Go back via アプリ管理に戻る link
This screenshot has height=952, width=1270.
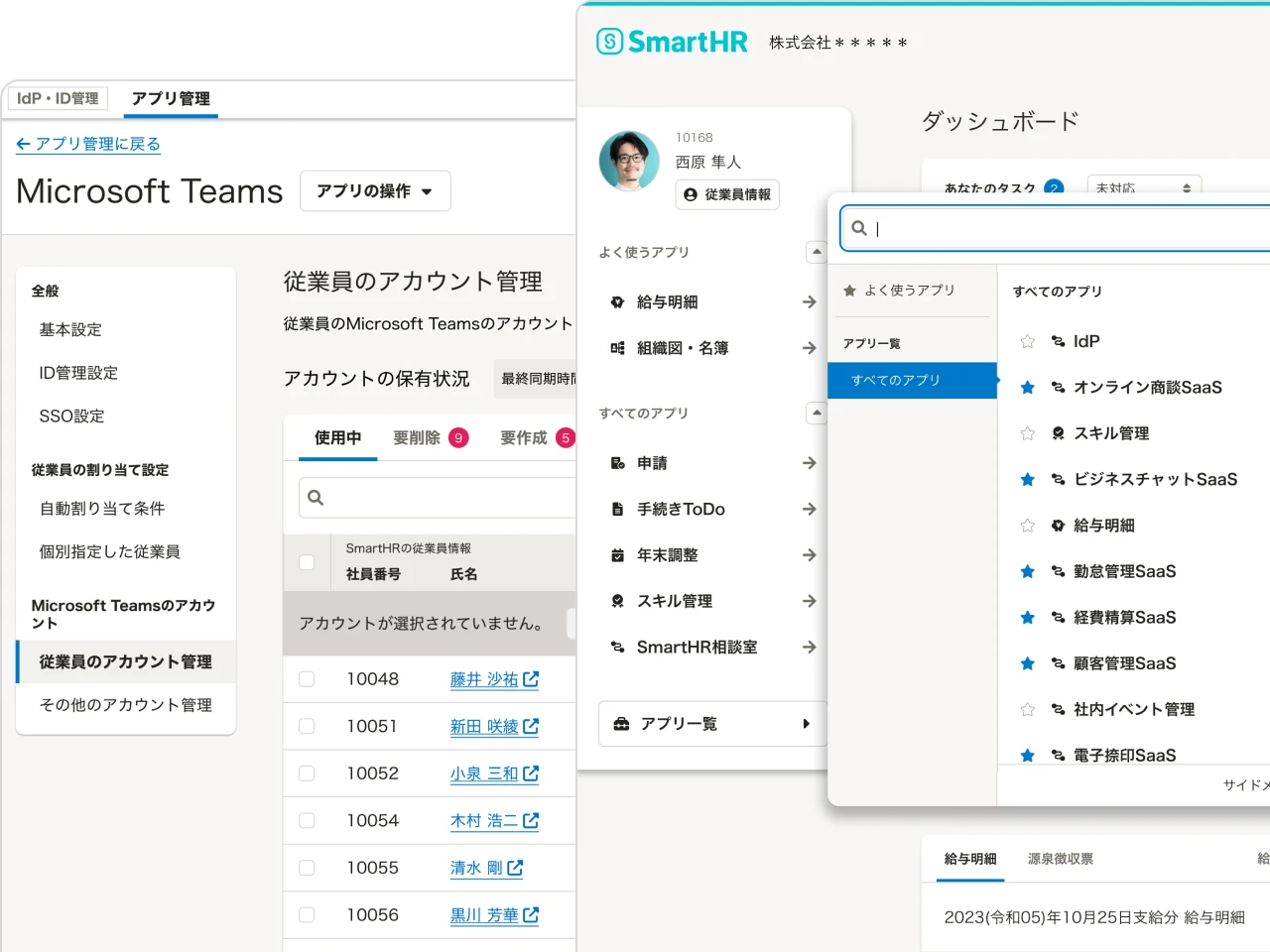click(x=88, y=144)
